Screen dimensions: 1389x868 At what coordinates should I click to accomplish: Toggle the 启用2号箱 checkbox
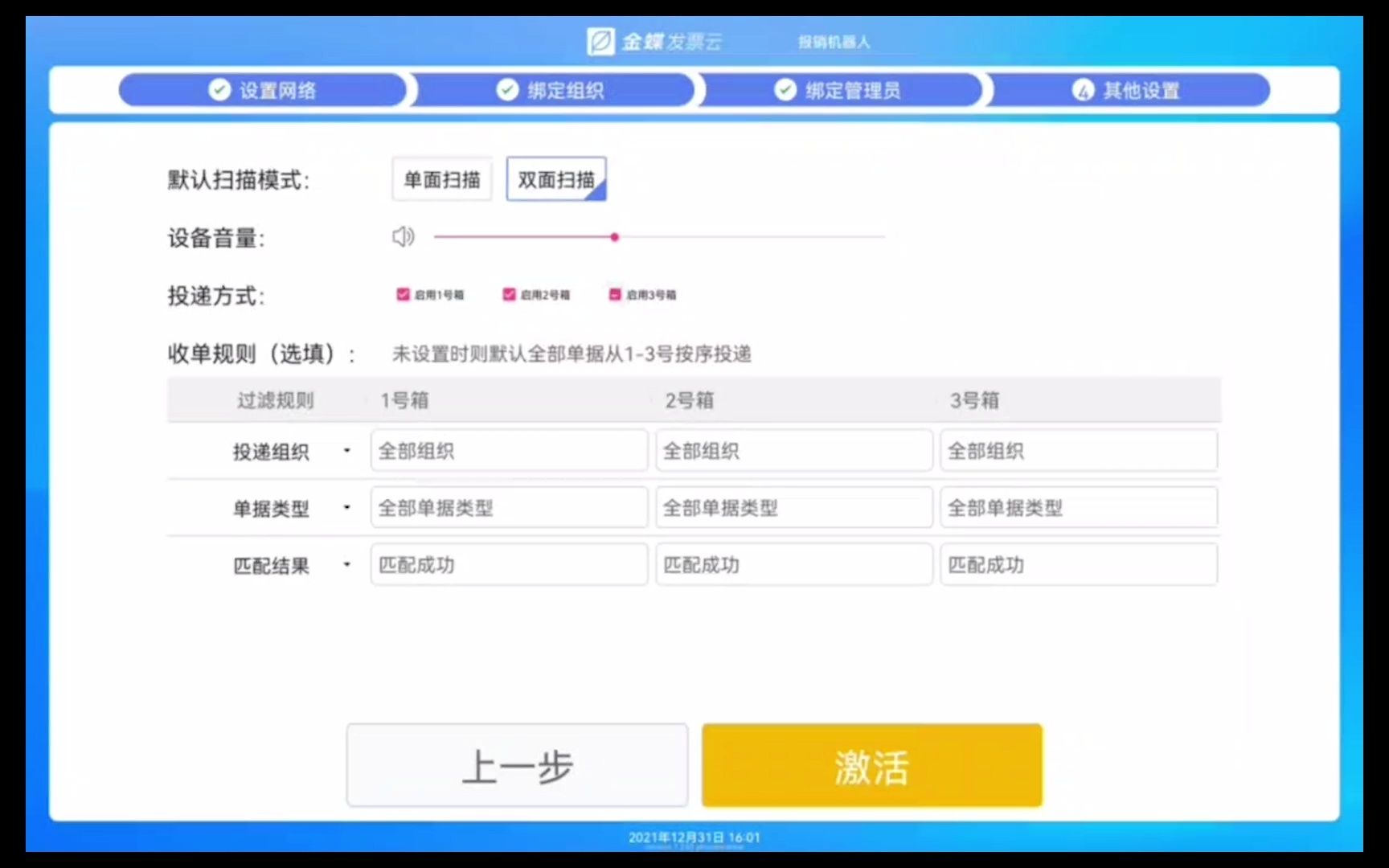[509, 294]
